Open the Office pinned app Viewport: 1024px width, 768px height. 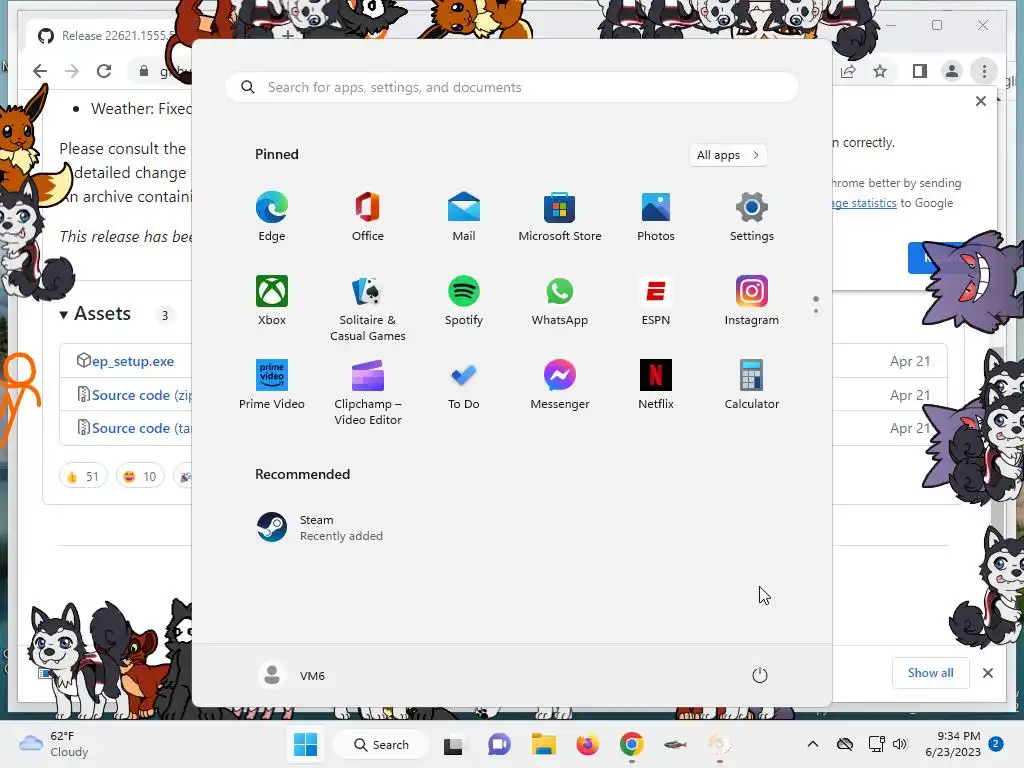point(368,217)
